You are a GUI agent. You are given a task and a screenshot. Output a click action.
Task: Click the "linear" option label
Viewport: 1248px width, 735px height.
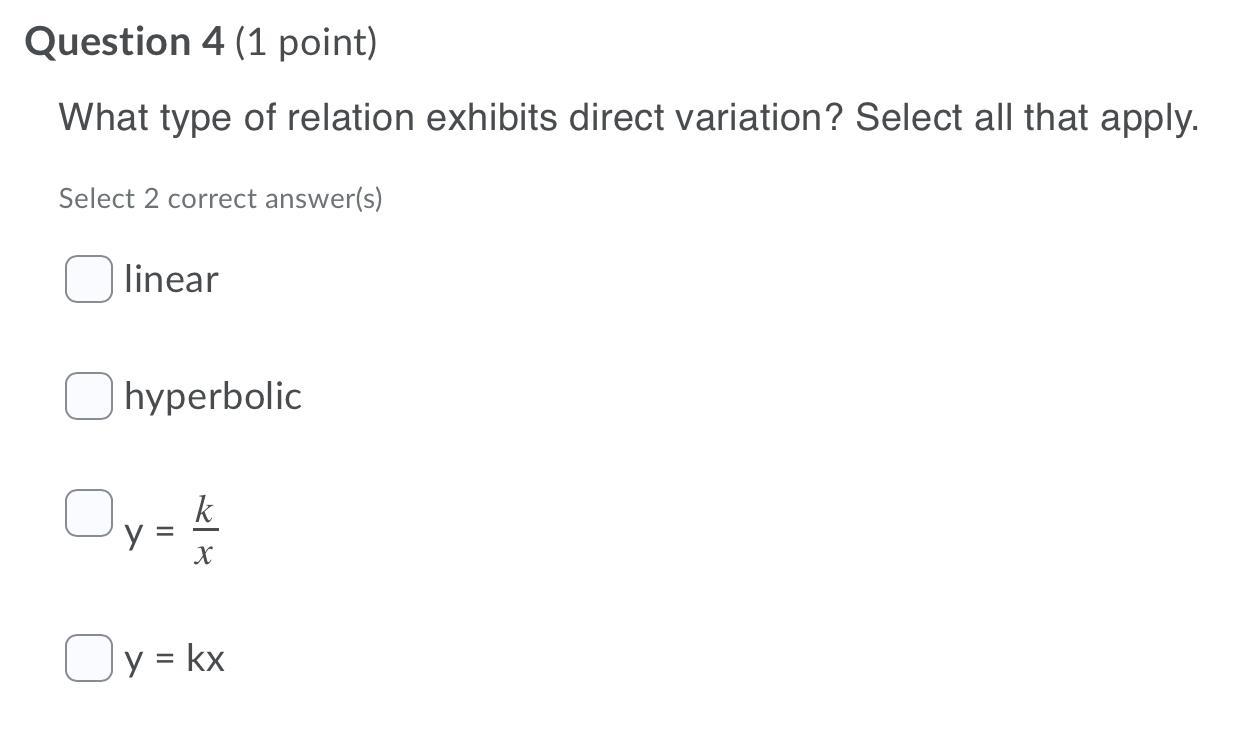tap(171, 279)
